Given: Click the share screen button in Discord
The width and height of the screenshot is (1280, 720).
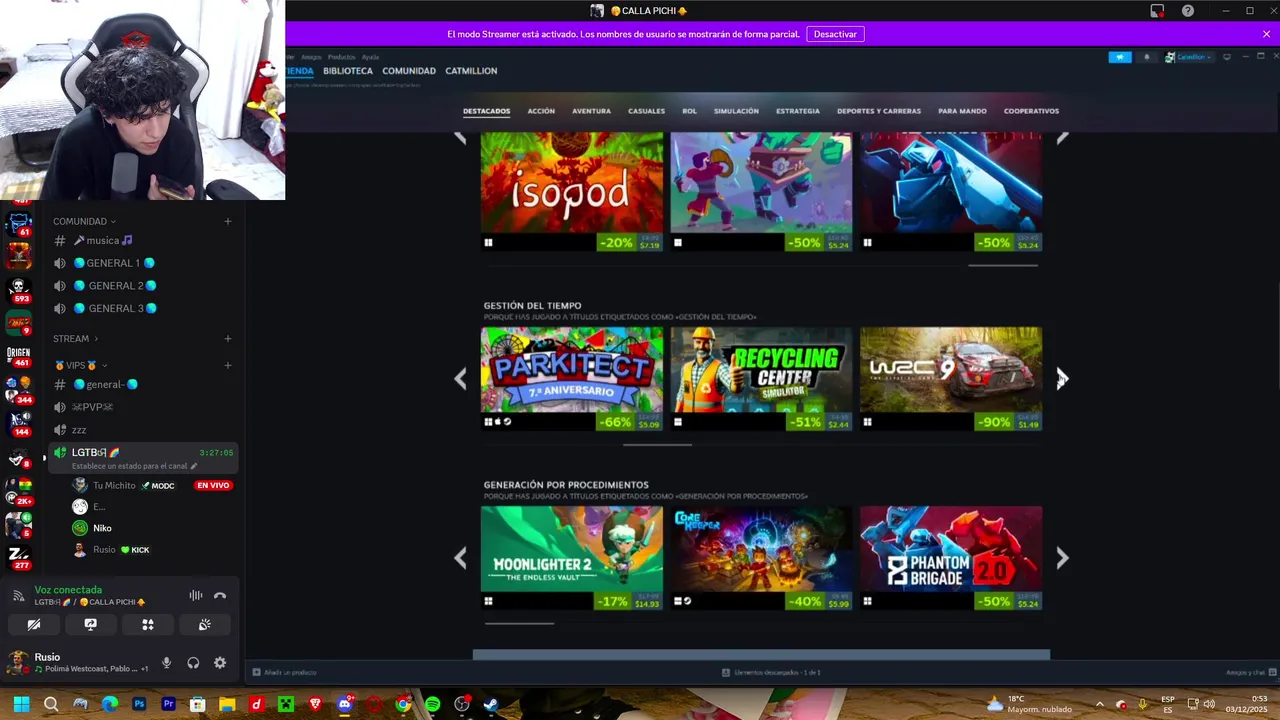Looking at the screenshot, I should click(x=91, y=625).
